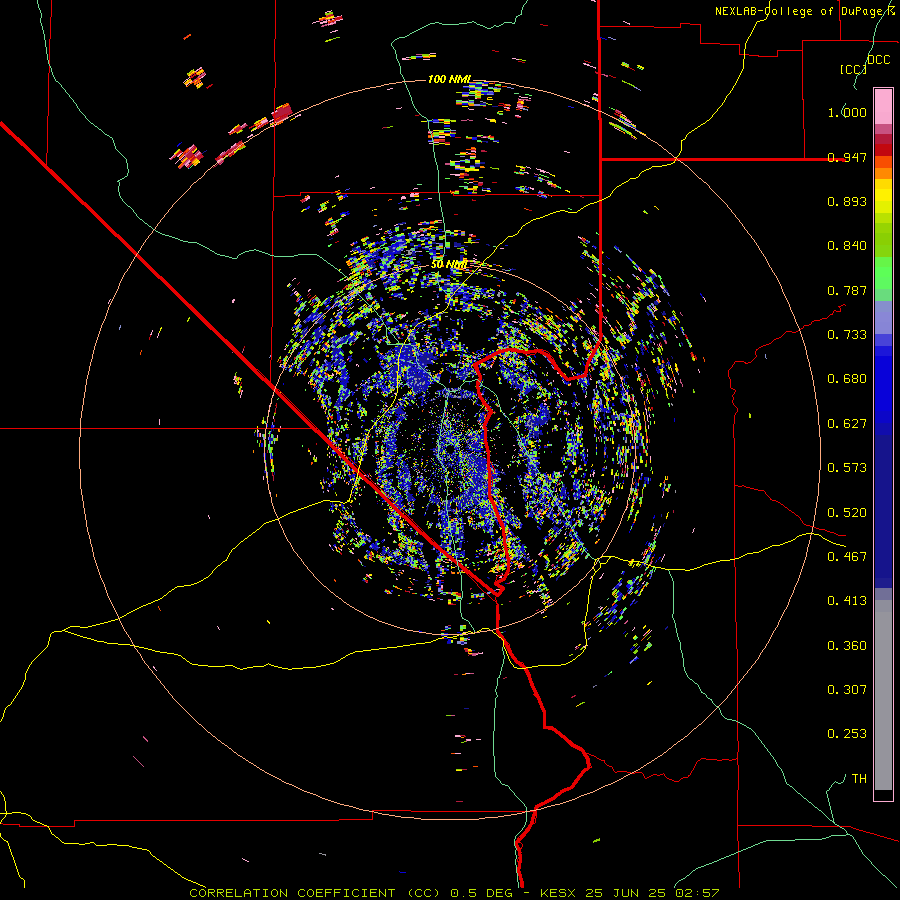Click the yellow segment of the color bar

pyautogui.click(x=883, y=197)
